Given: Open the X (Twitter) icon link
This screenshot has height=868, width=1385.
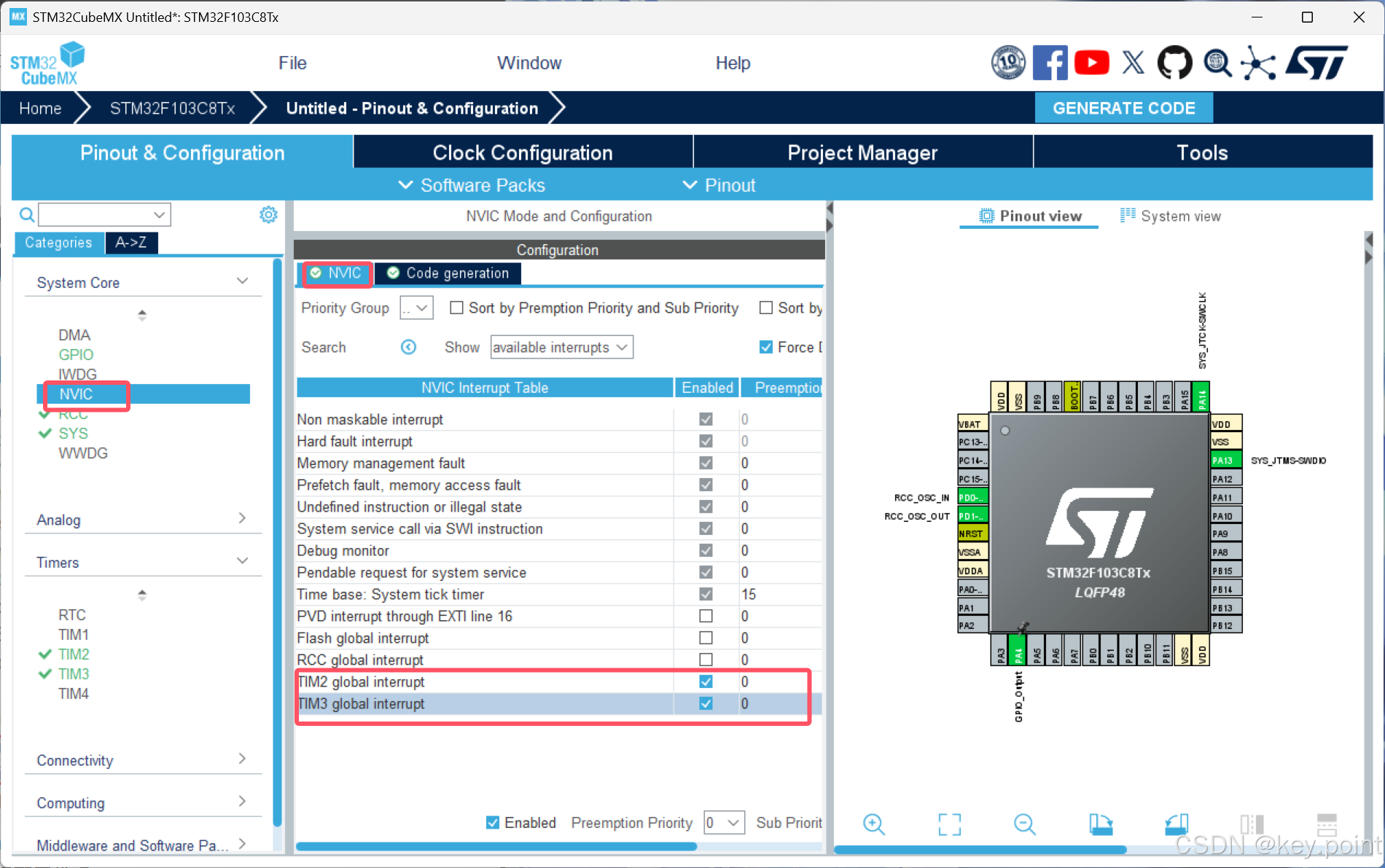Looking at the screenshot, I should (x=1133, y=63).
